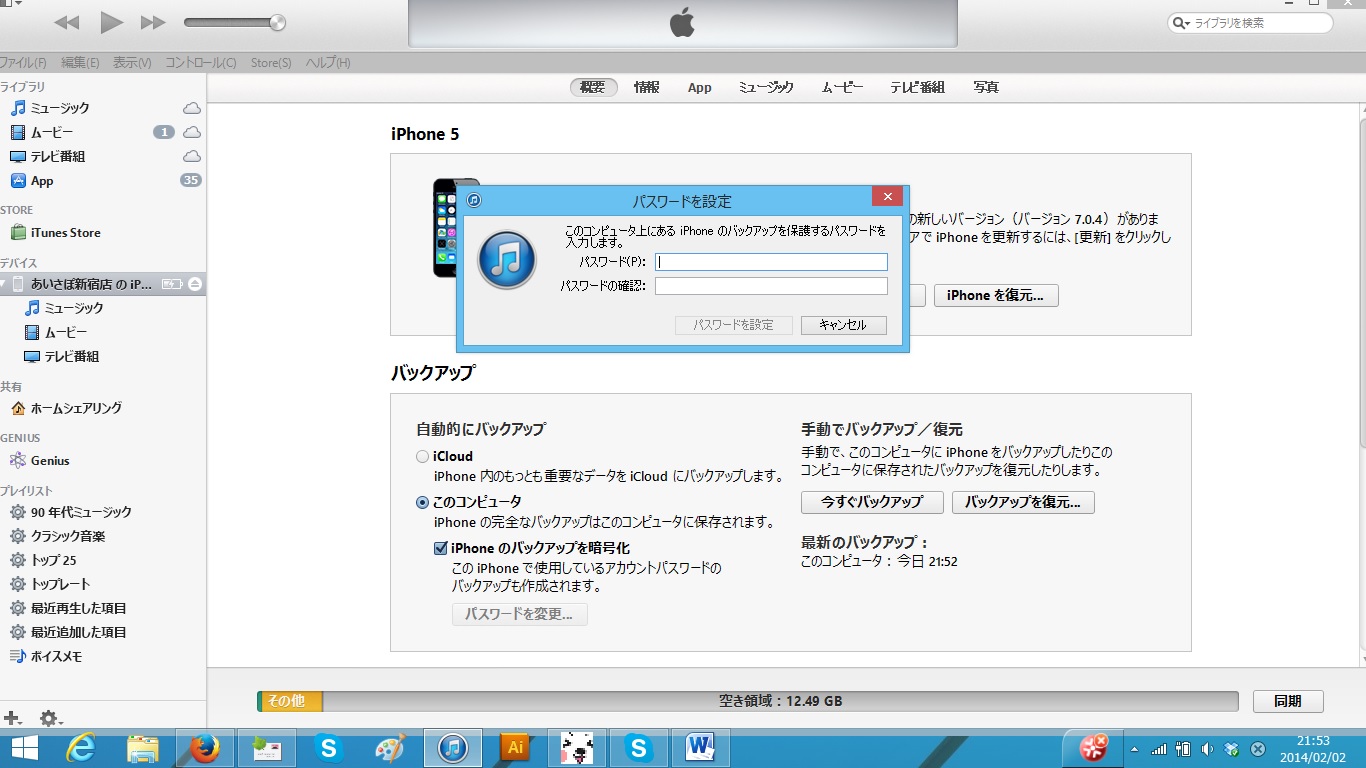Open the search options magnifier dropdown
Screen dimensions: 1366x768
(x=1183, y=23)
